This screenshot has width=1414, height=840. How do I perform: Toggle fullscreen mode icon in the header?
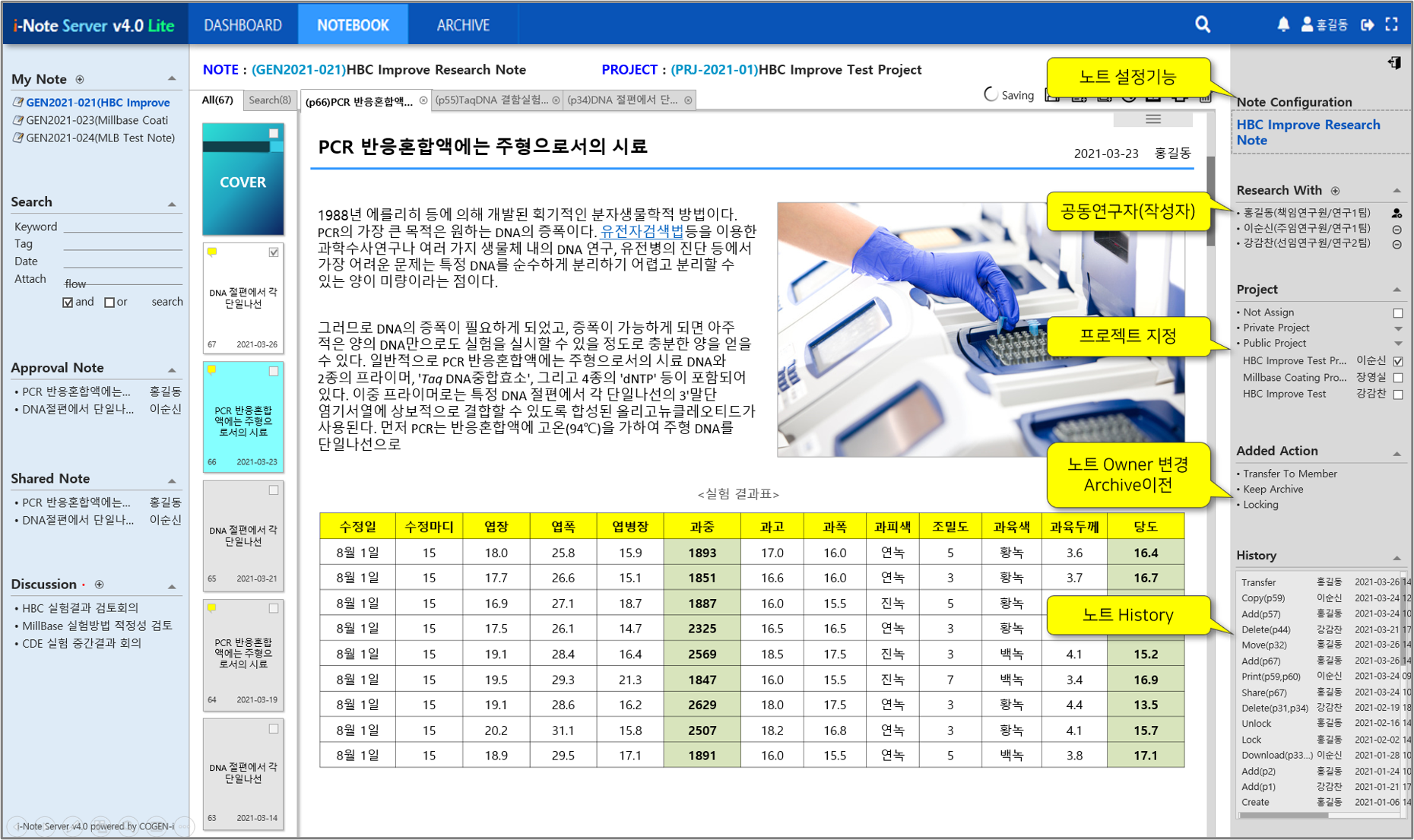(x=1391, y=24)
